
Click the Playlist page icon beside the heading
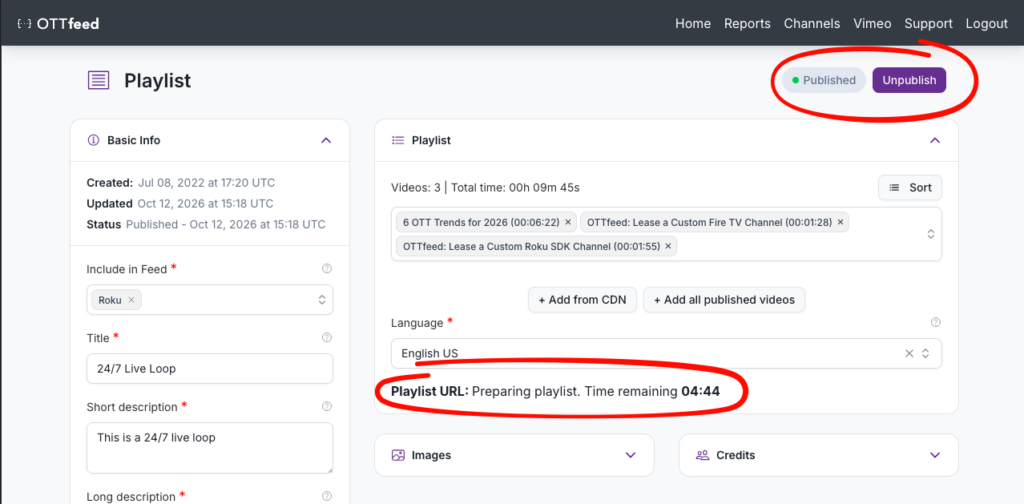pos(98,81)
